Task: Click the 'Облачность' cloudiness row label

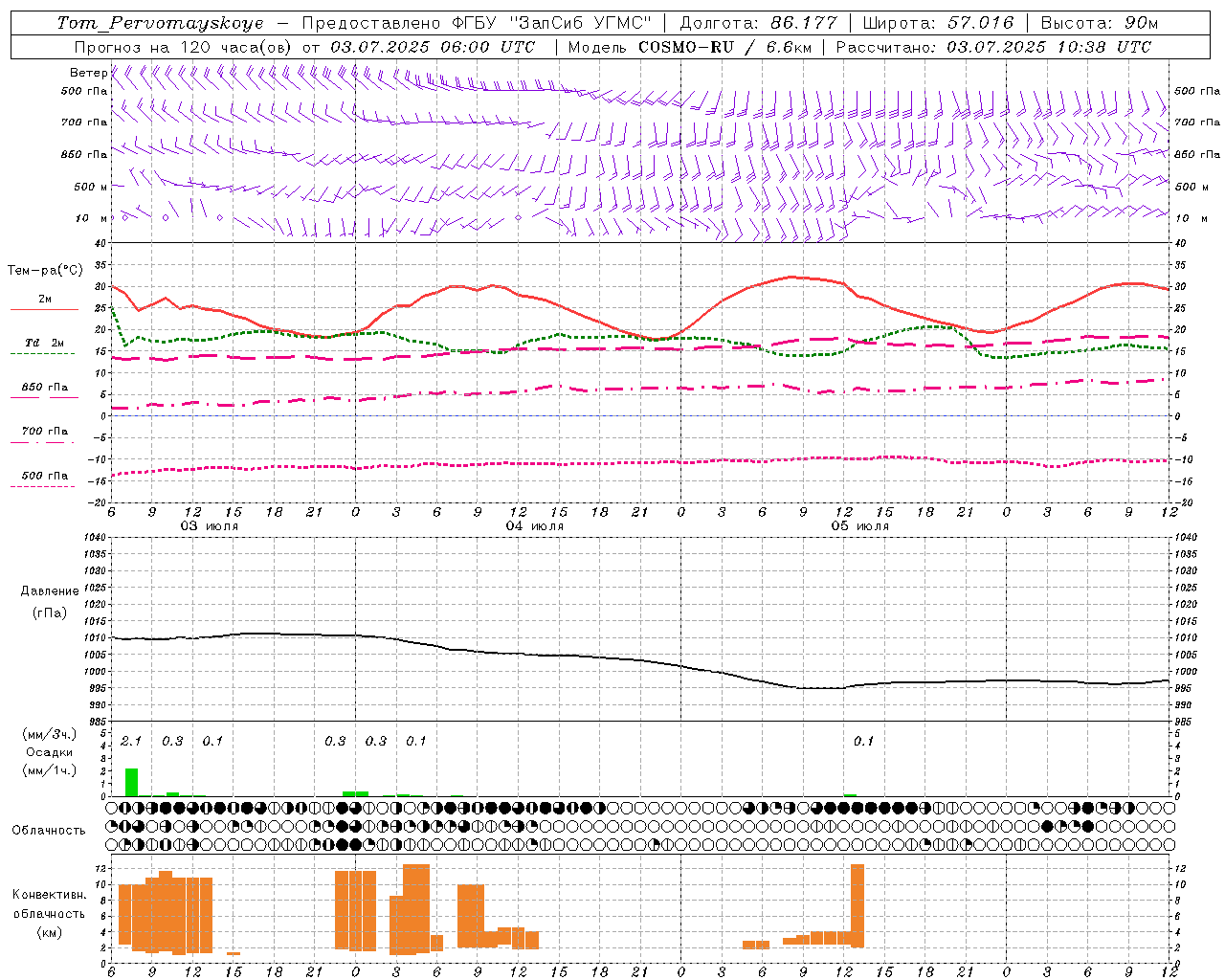Action: (x=49, y=830)
